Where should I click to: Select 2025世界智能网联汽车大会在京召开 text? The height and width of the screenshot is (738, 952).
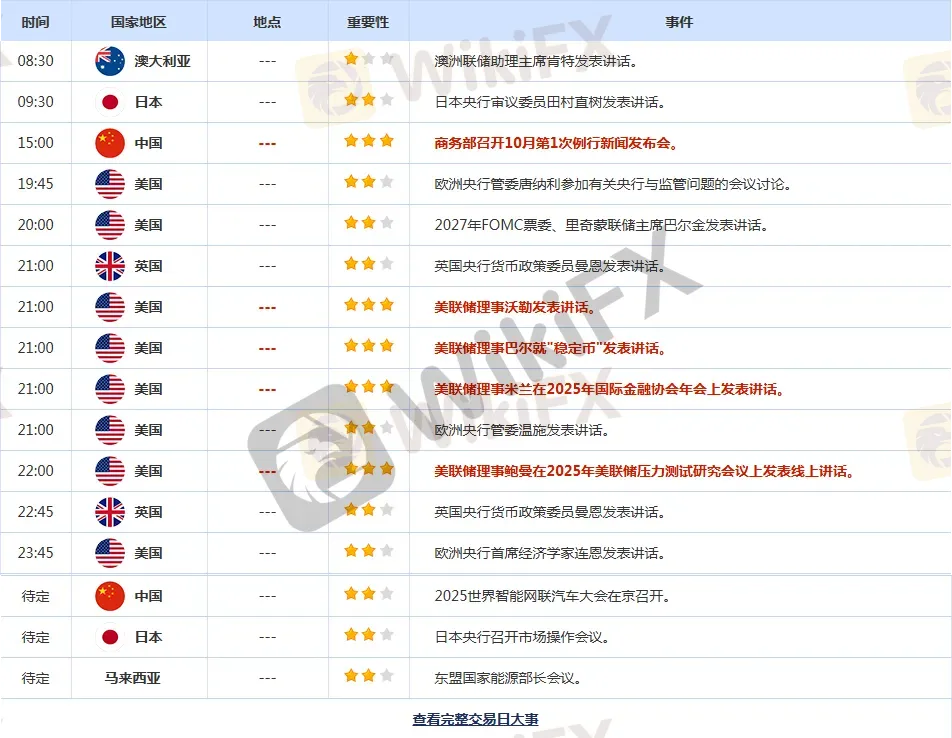[552, 596]
